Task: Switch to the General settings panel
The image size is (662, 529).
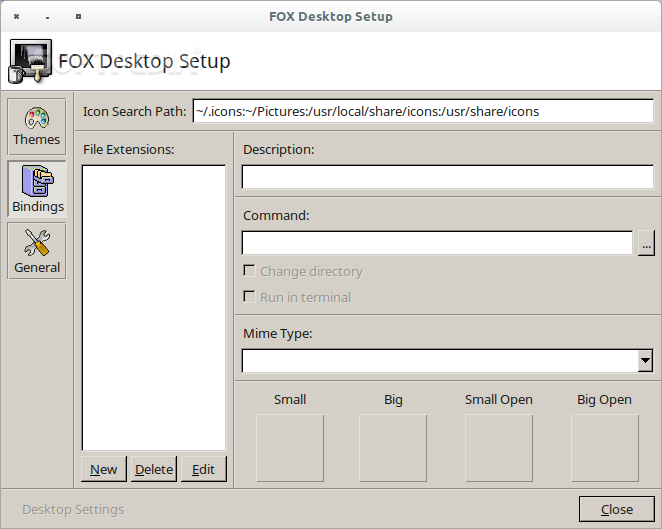Action: [x=37, y=251]
